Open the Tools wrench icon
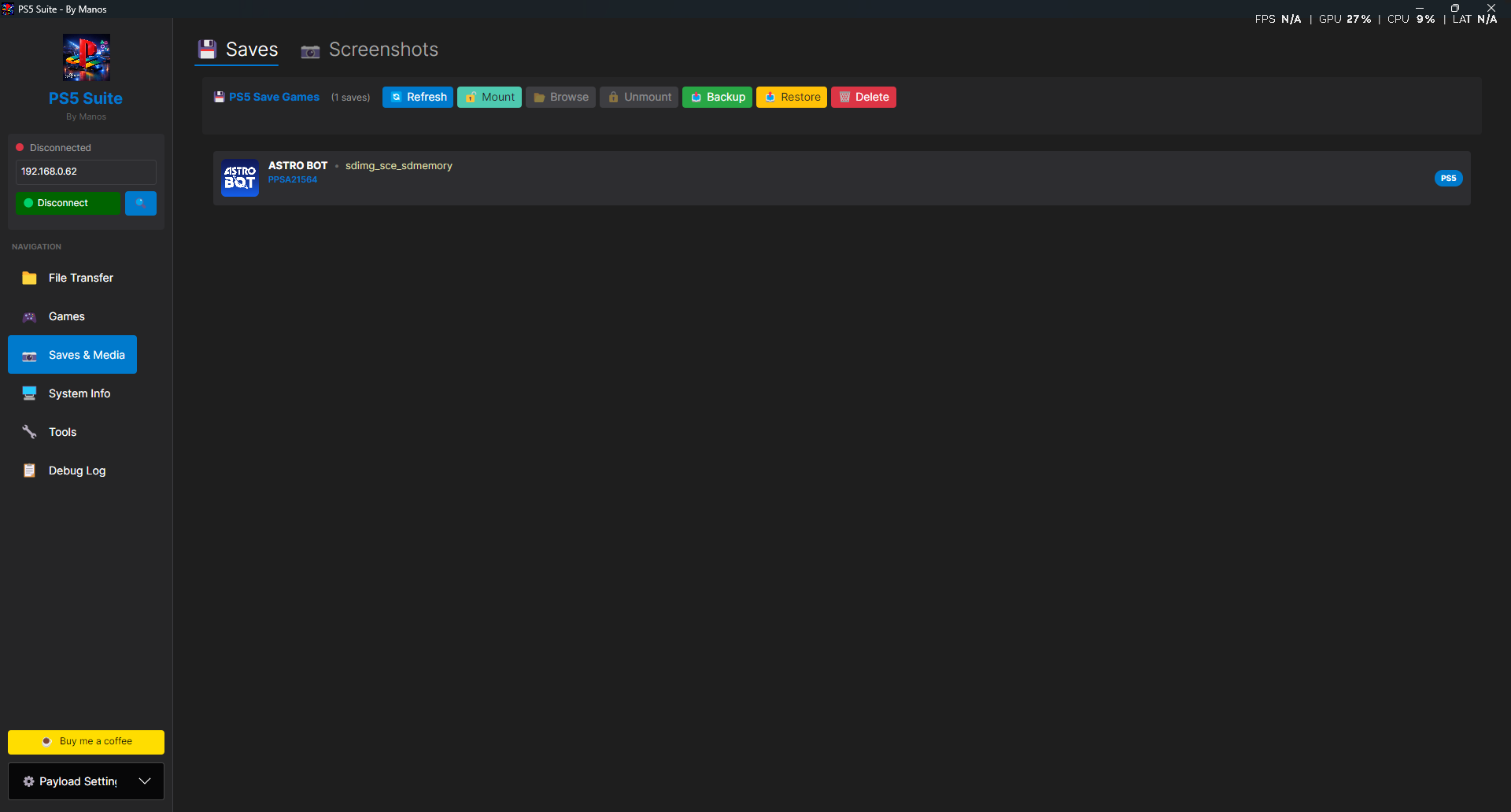The image size is (1511, 812). coord(29,432)
